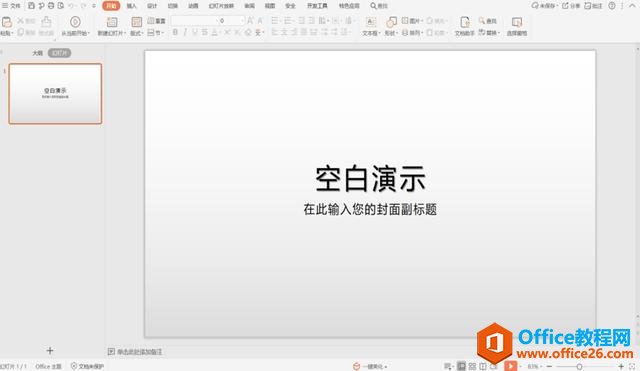Click the 文本框 text box icon
This screenshot has width=640, height=371.
click(x=370, y=22)
